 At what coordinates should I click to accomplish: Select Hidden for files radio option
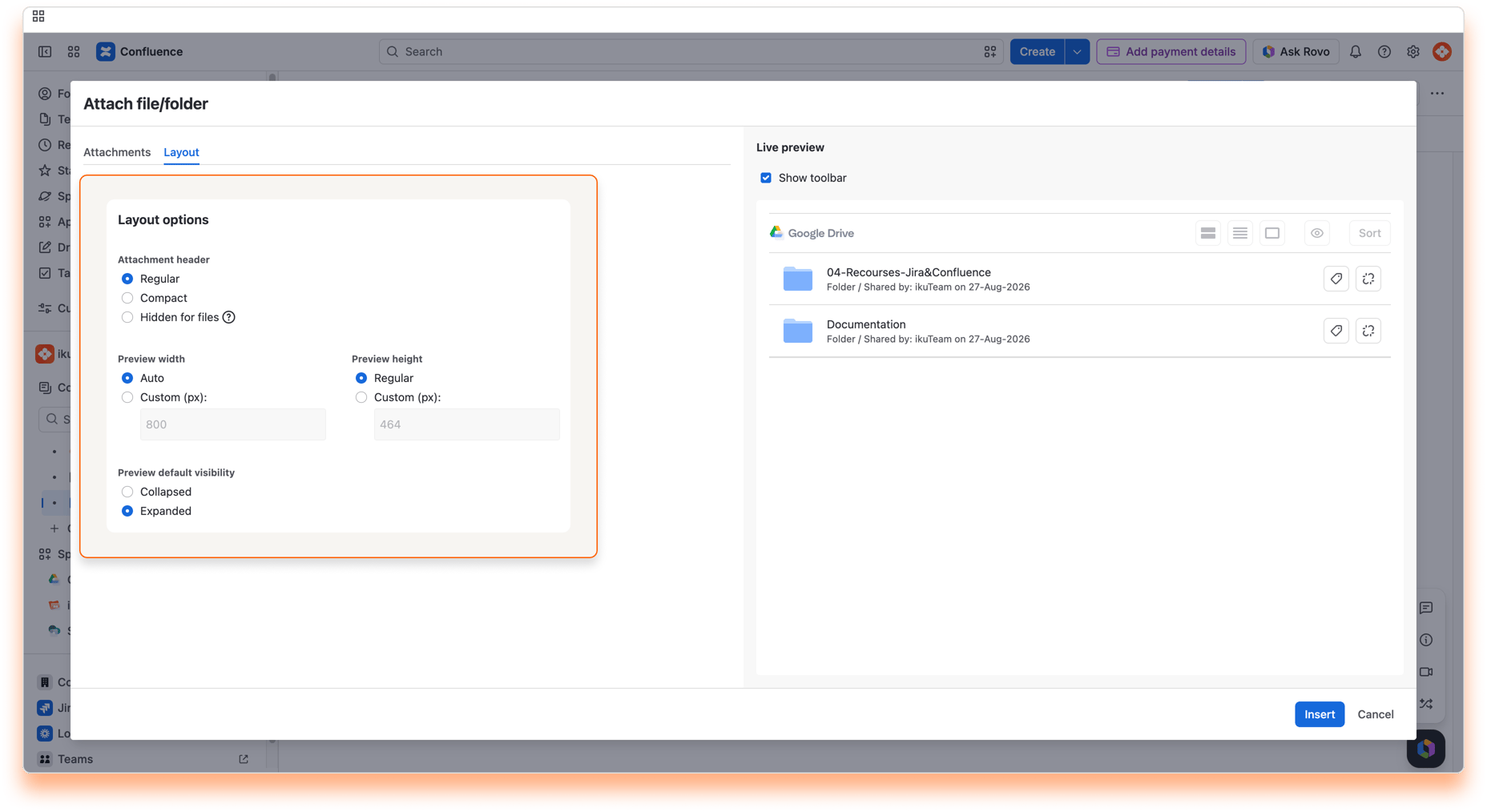tap(127, 317)
